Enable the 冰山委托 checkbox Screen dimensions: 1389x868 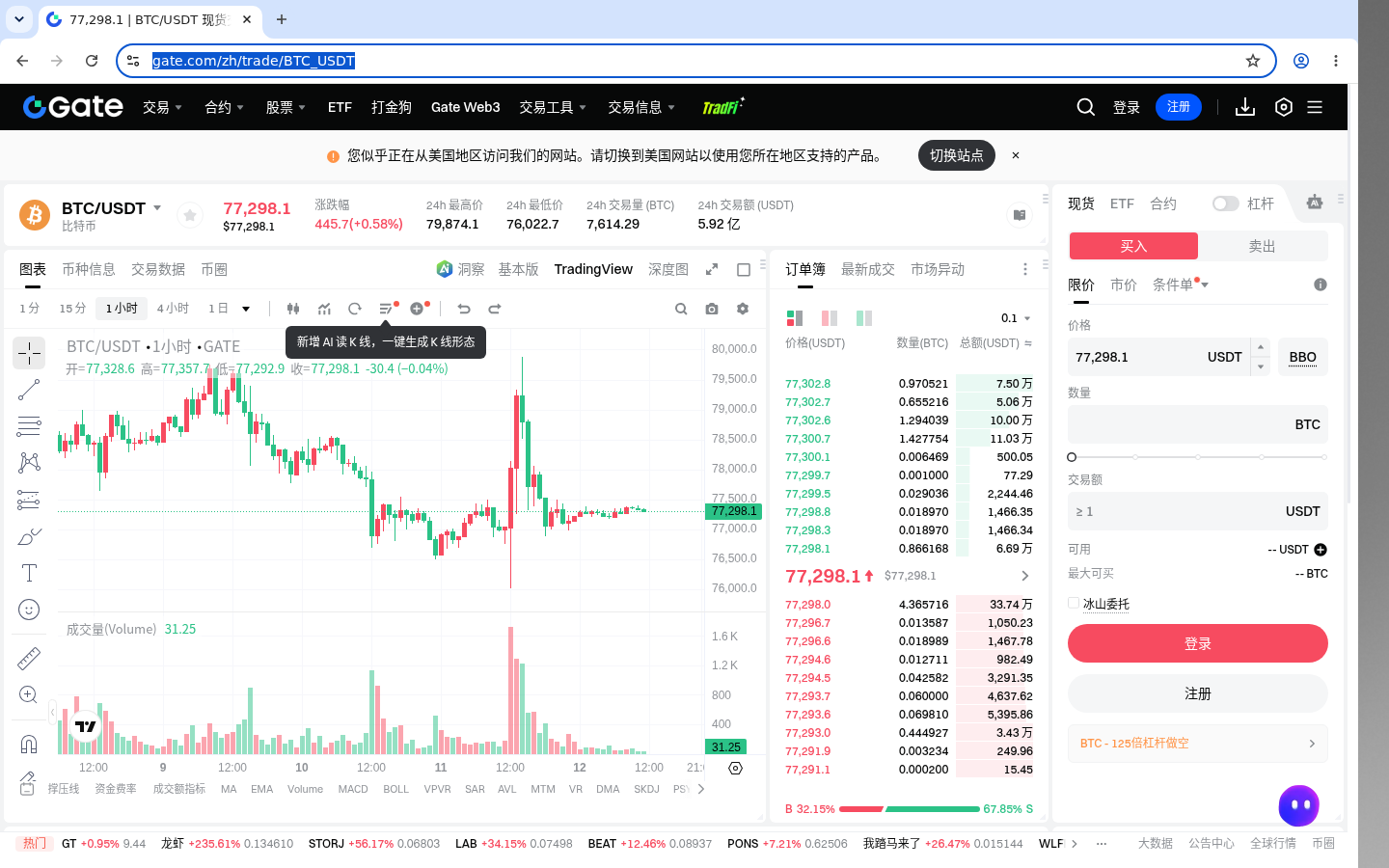pyautogui.click(x=1074, y=603)
